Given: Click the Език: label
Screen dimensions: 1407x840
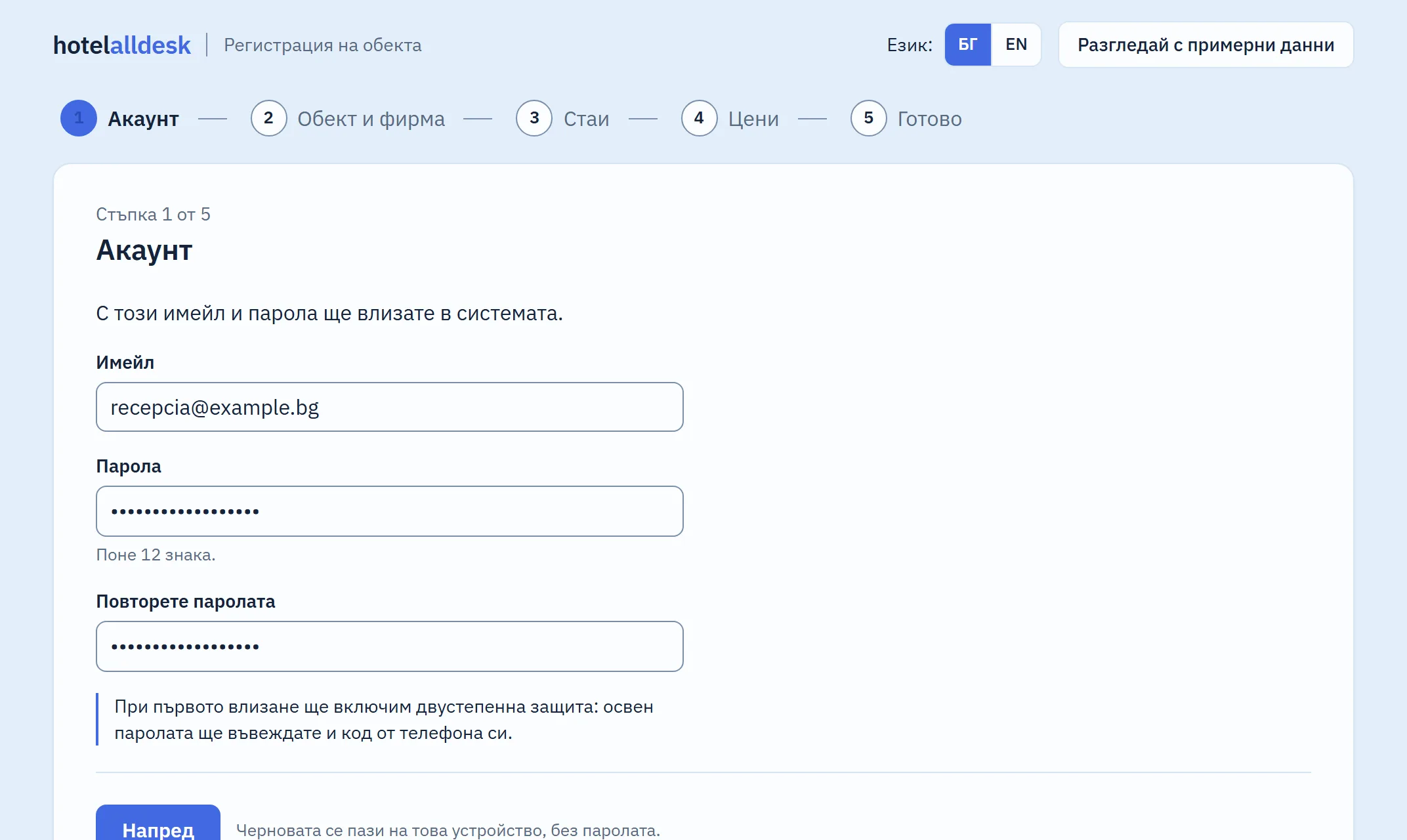Looking at the screenshot, I should (x=910, y=45).
